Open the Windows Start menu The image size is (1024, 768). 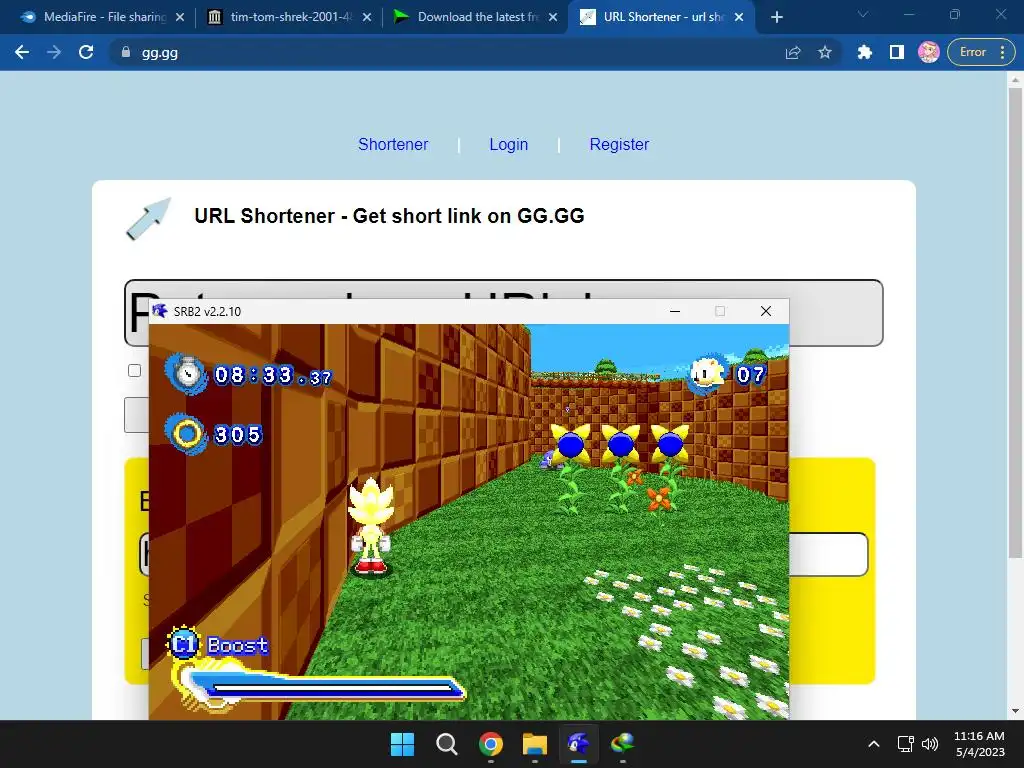pos(402,744)
